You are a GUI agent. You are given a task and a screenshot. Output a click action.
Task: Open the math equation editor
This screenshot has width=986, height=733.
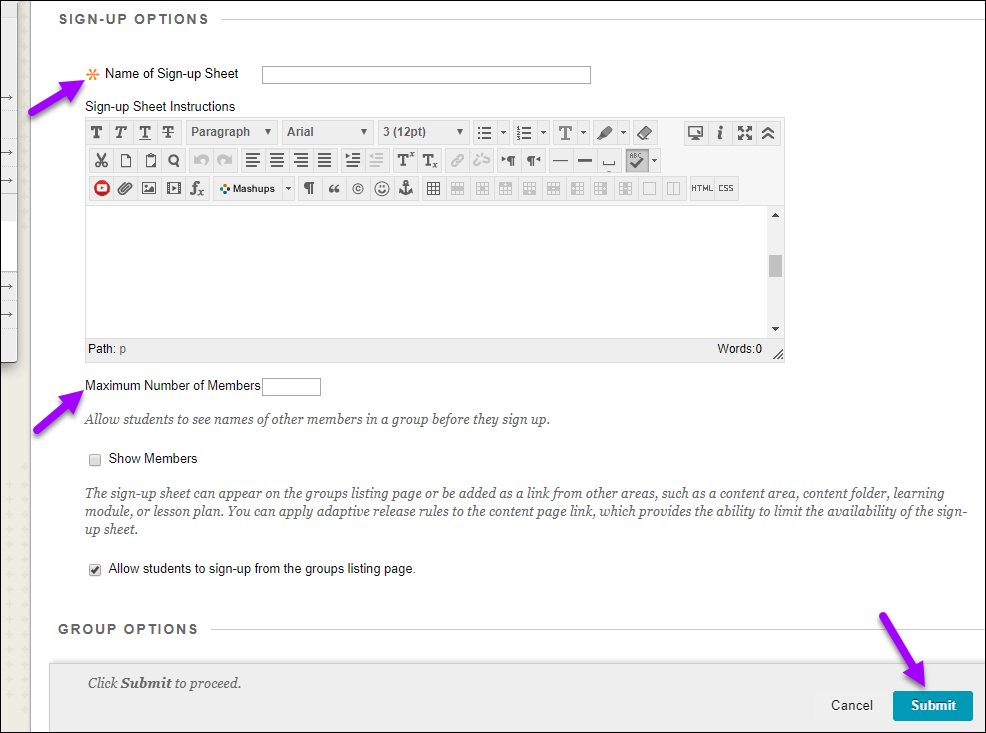click(197, 189)
